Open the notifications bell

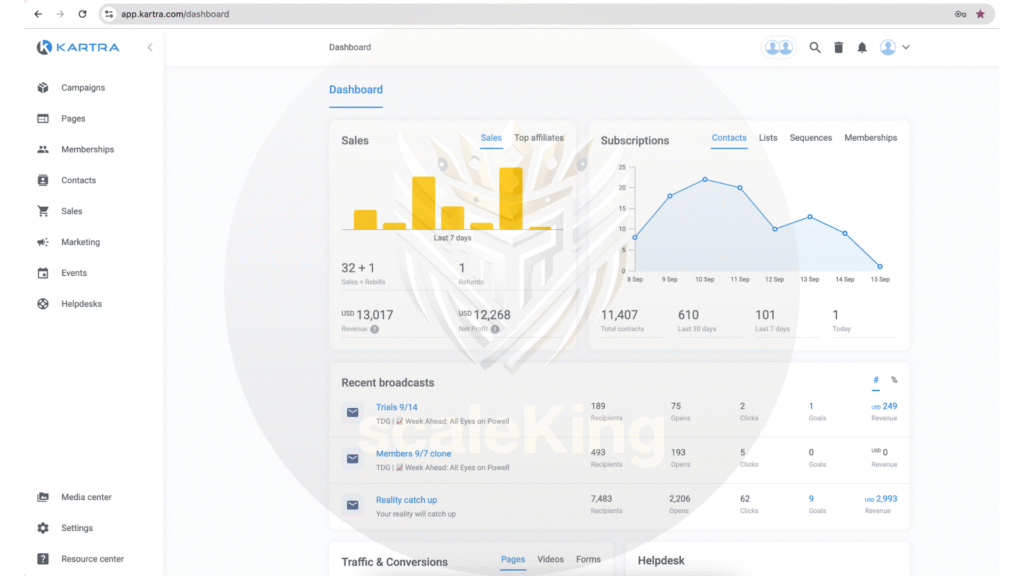862,47
